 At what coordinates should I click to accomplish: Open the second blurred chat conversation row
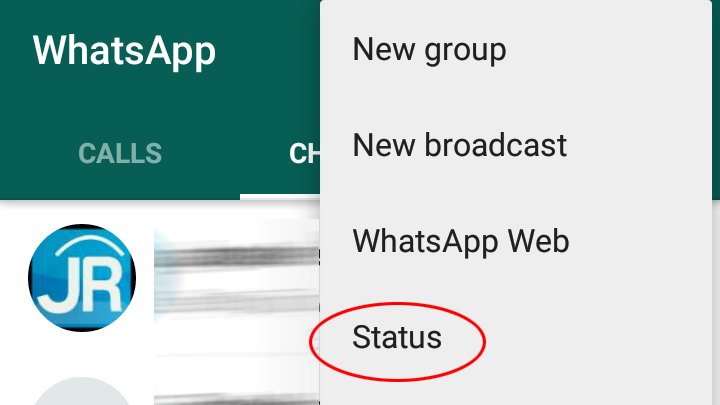pyautogui.click(x=236, y=393)
